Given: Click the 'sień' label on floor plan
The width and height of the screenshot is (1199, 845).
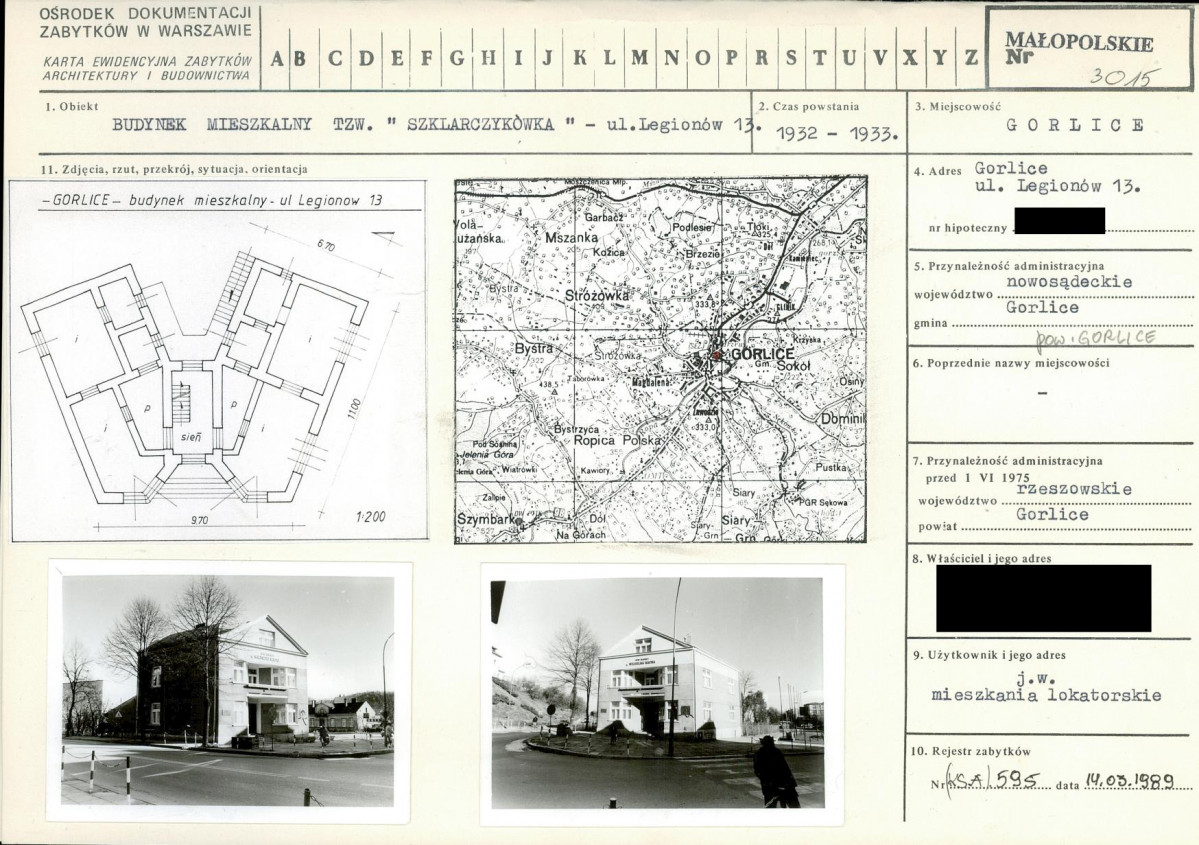Looking at the screenshot, I should click(x=192, y=437).
